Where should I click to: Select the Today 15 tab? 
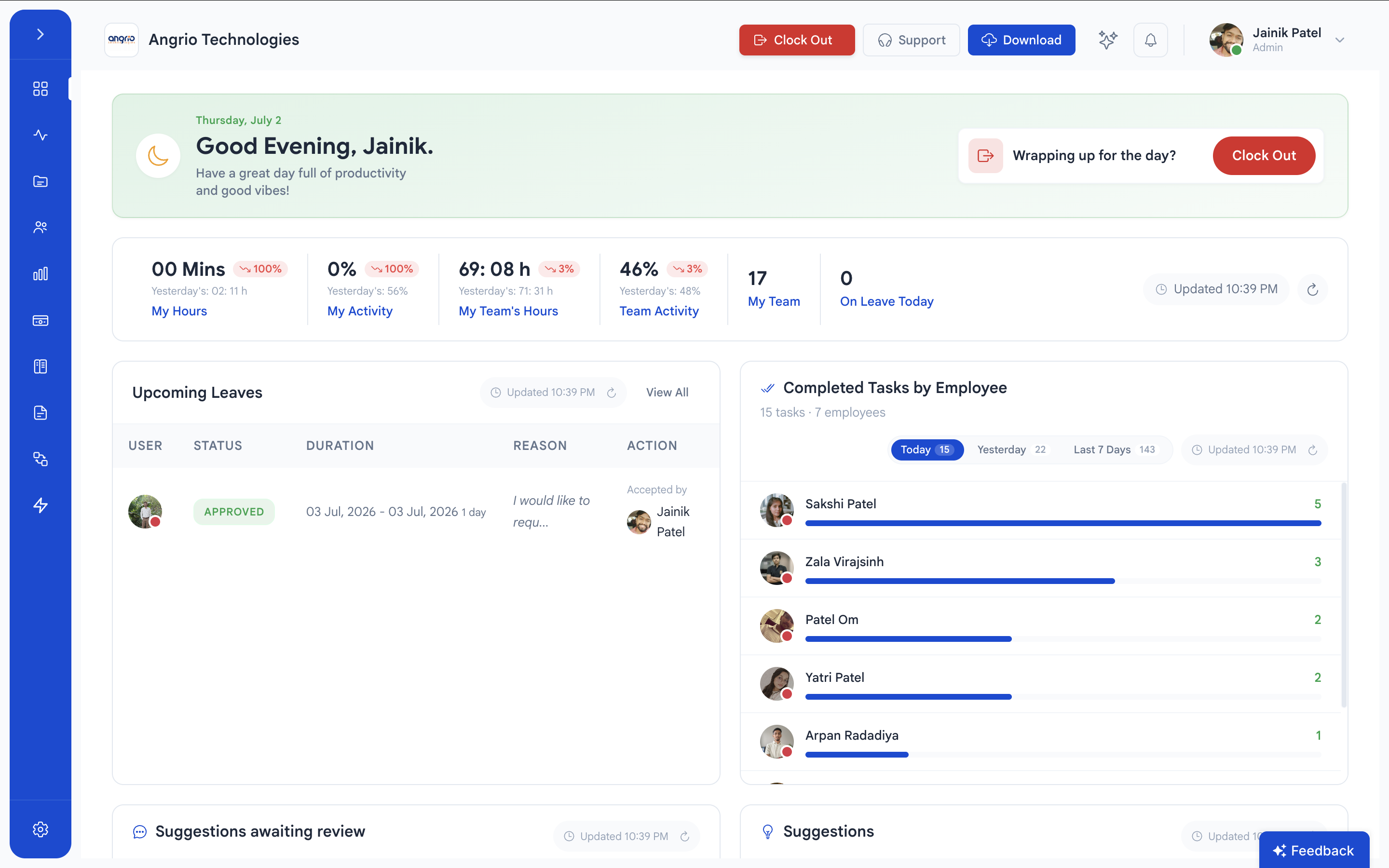[x=927, y=449]
